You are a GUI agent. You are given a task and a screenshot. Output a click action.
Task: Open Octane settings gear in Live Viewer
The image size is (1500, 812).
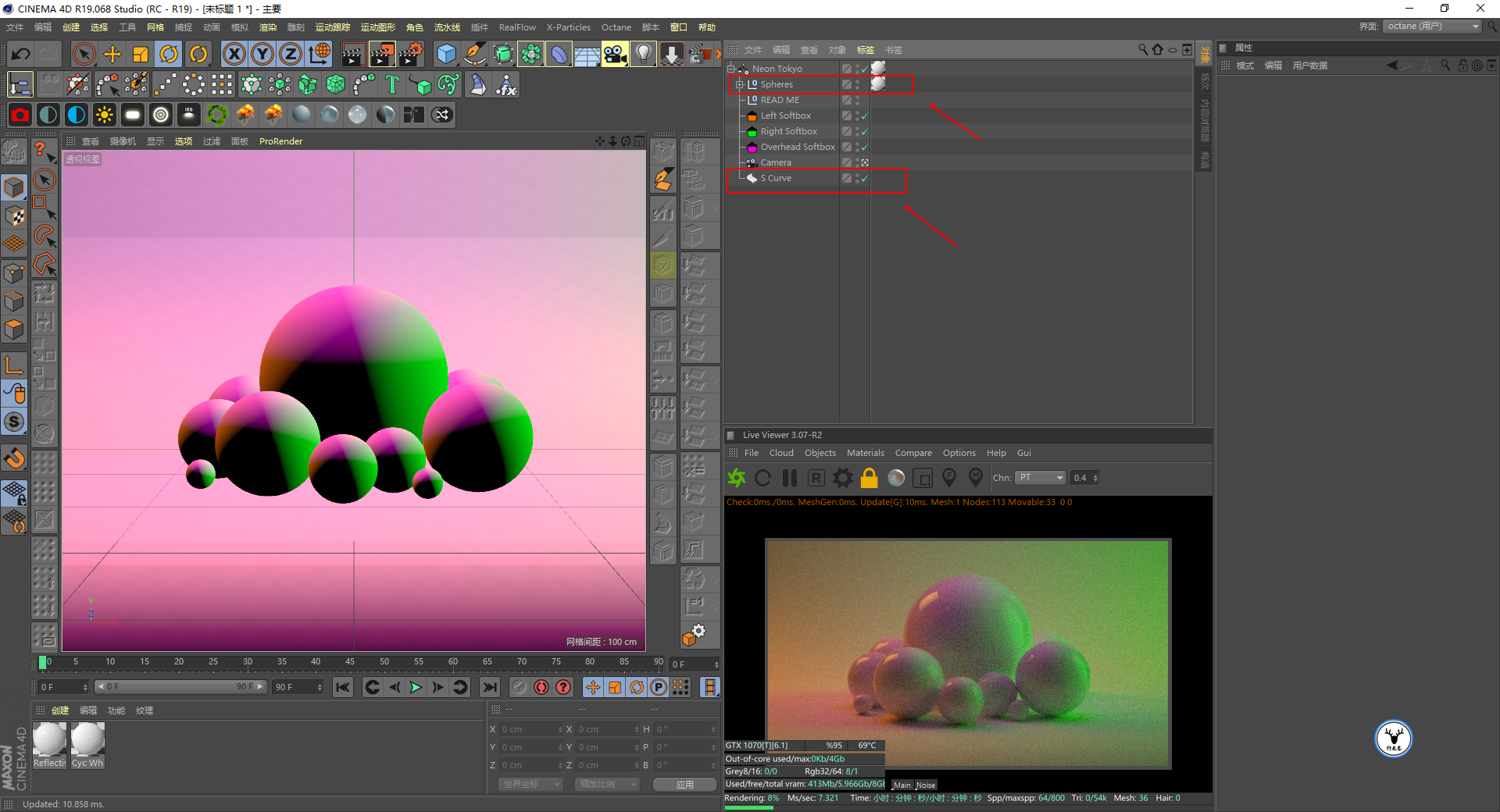click(x=843, y=478)
